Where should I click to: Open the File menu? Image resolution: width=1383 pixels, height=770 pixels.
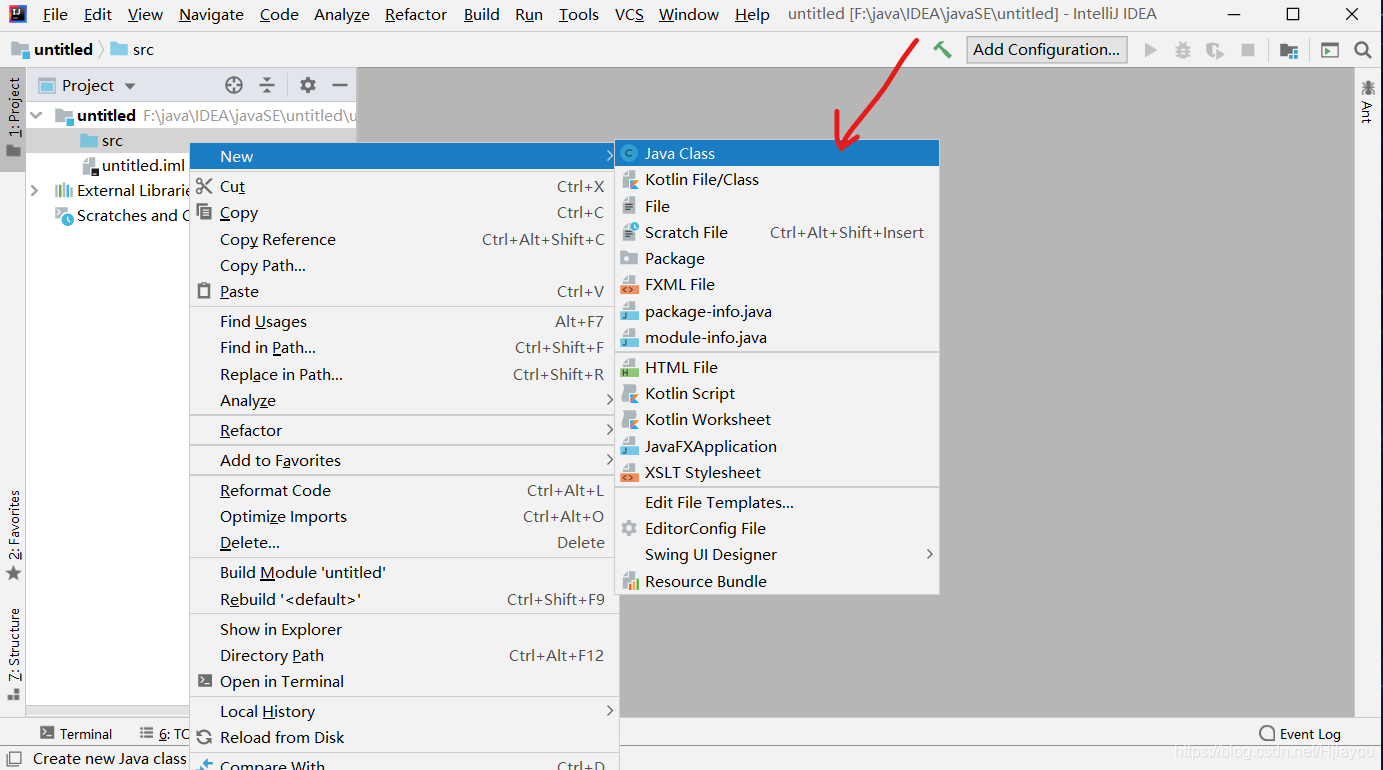pos(55,14)
